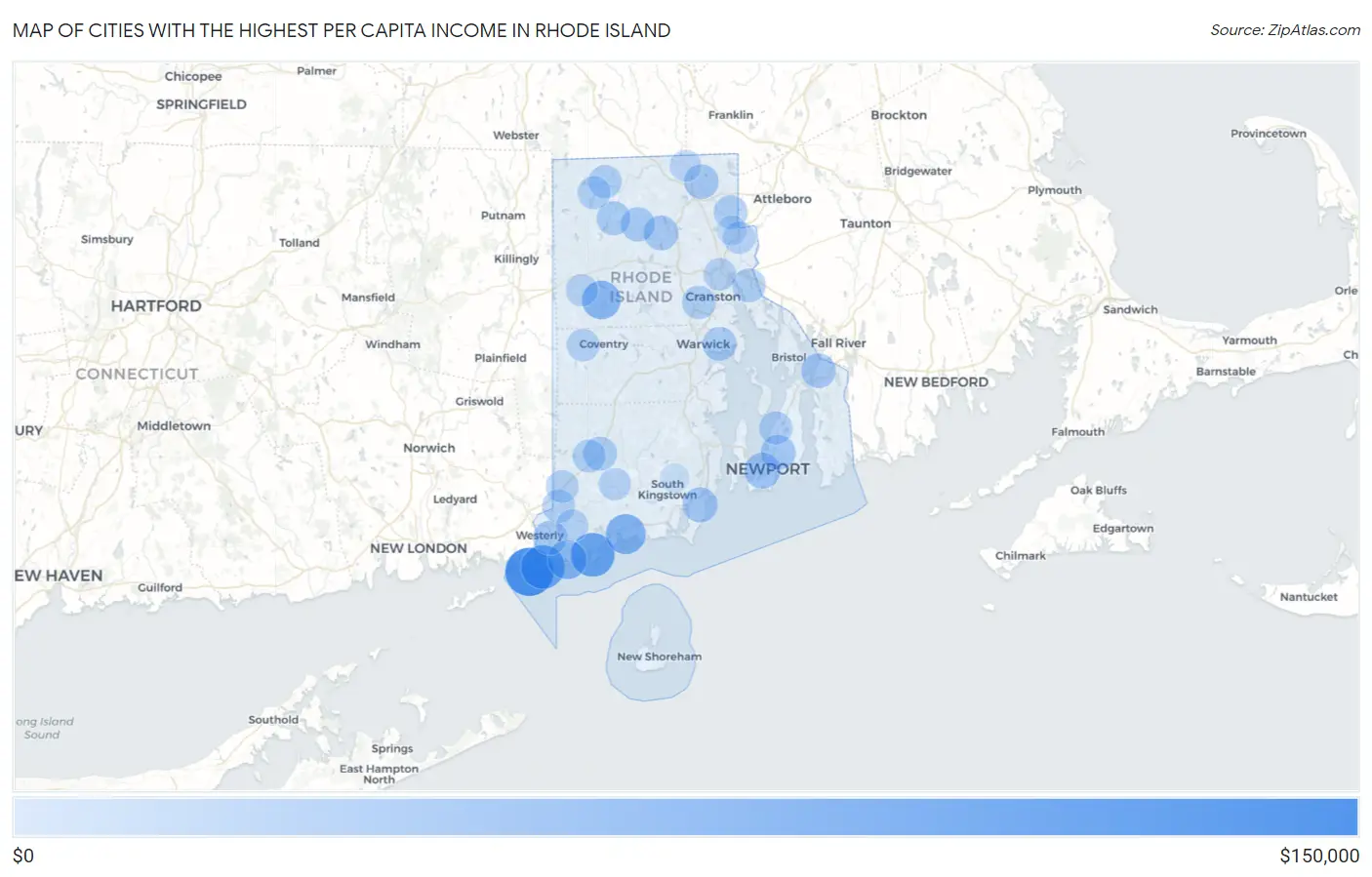
Task: Click the Coventry map label
Action: (603, 343)
